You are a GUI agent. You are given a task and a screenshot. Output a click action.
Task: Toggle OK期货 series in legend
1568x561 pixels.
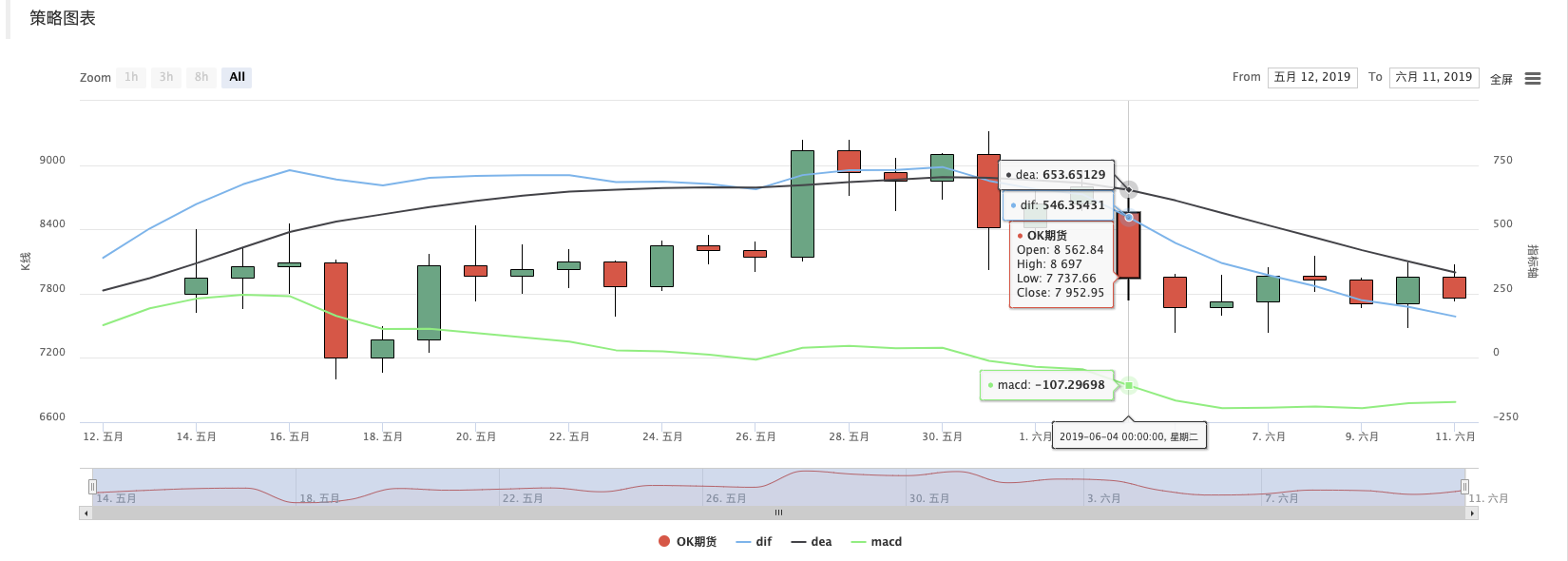(x=688, y=542)
